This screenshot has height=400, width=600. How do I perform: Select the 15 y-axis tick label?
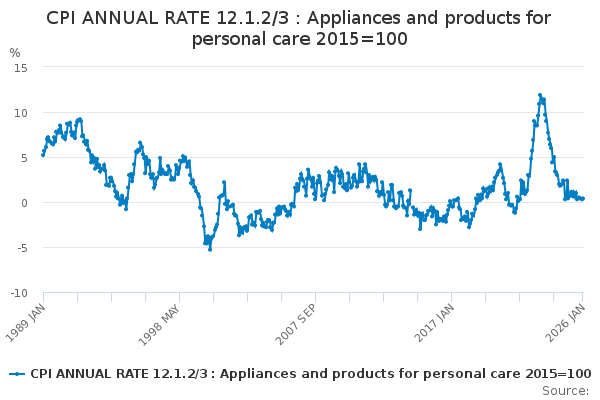pos(21,67)
